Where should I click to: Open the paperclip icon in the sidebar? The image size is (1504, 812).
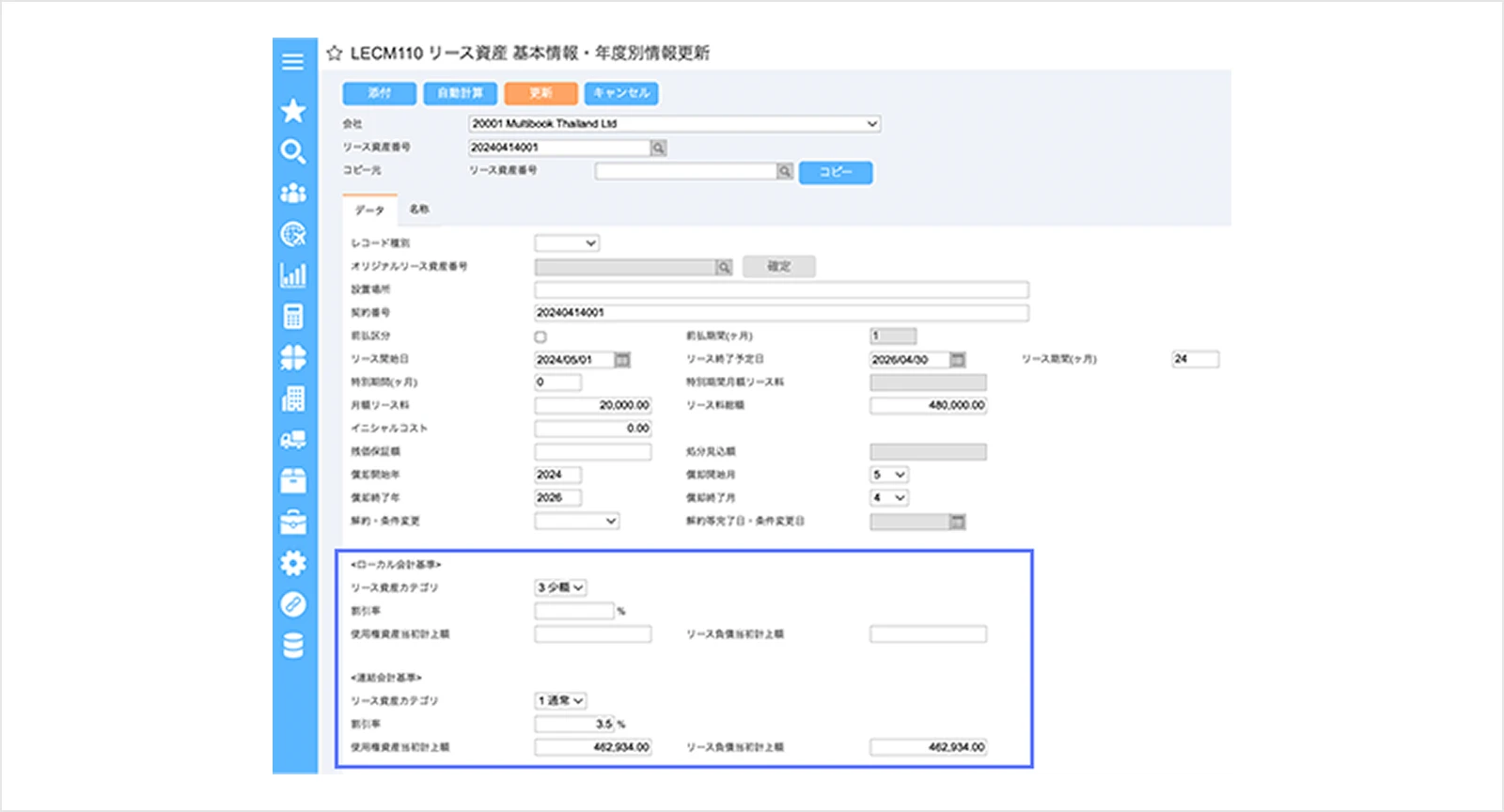pos(293,604)
